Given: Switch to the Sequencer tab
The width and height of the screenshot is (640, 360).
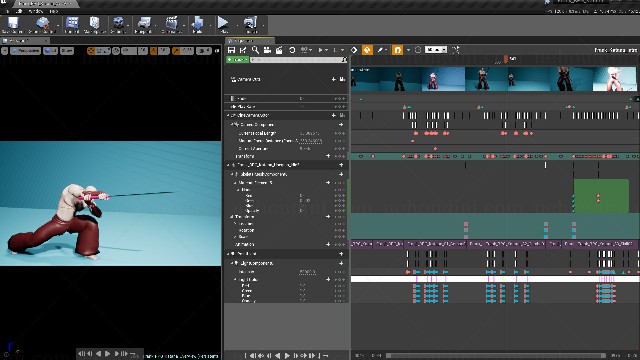Looking at the screenshot, I should coord(249,41).
